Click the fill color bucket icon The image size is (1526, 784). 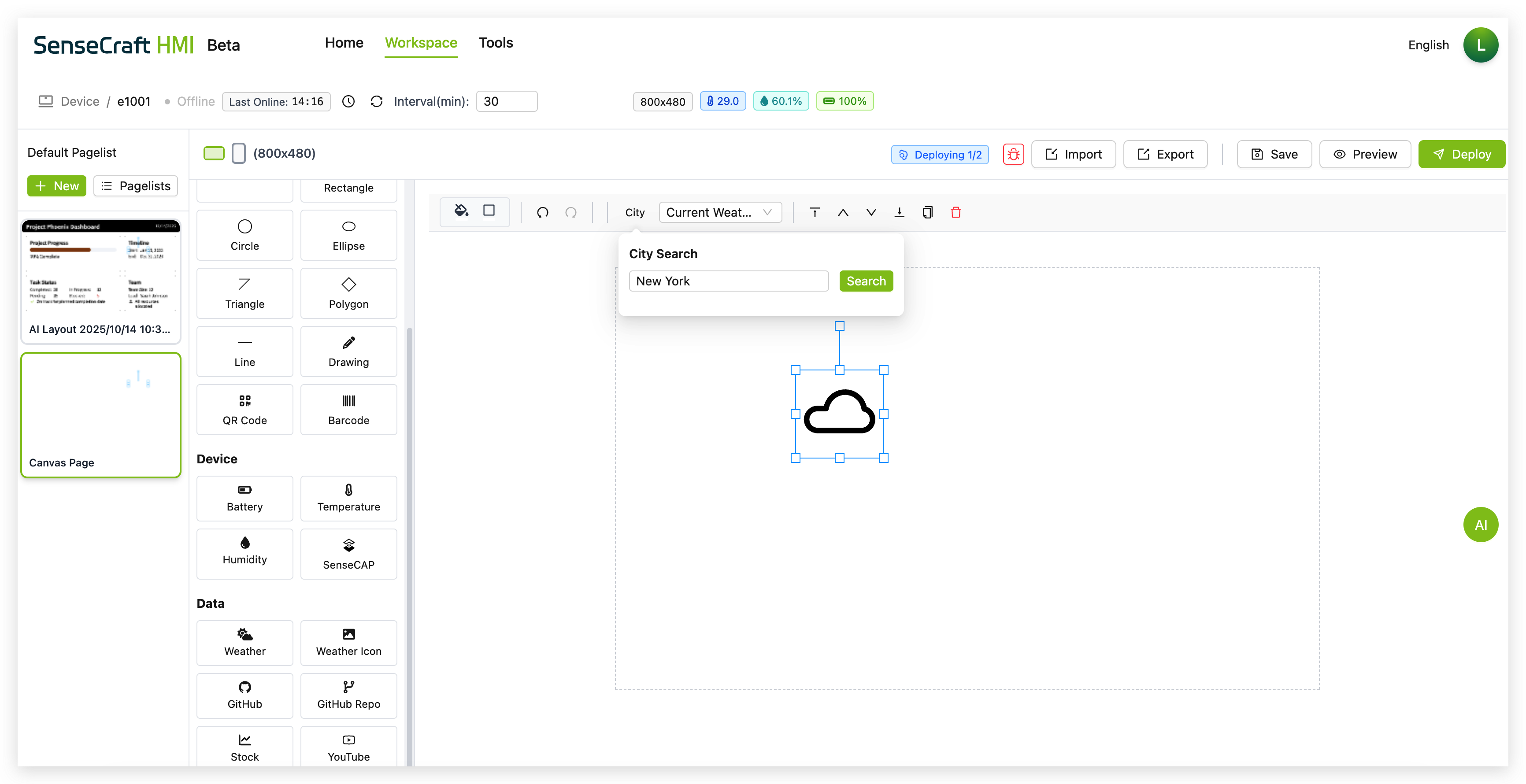click(x=461, y=211)
